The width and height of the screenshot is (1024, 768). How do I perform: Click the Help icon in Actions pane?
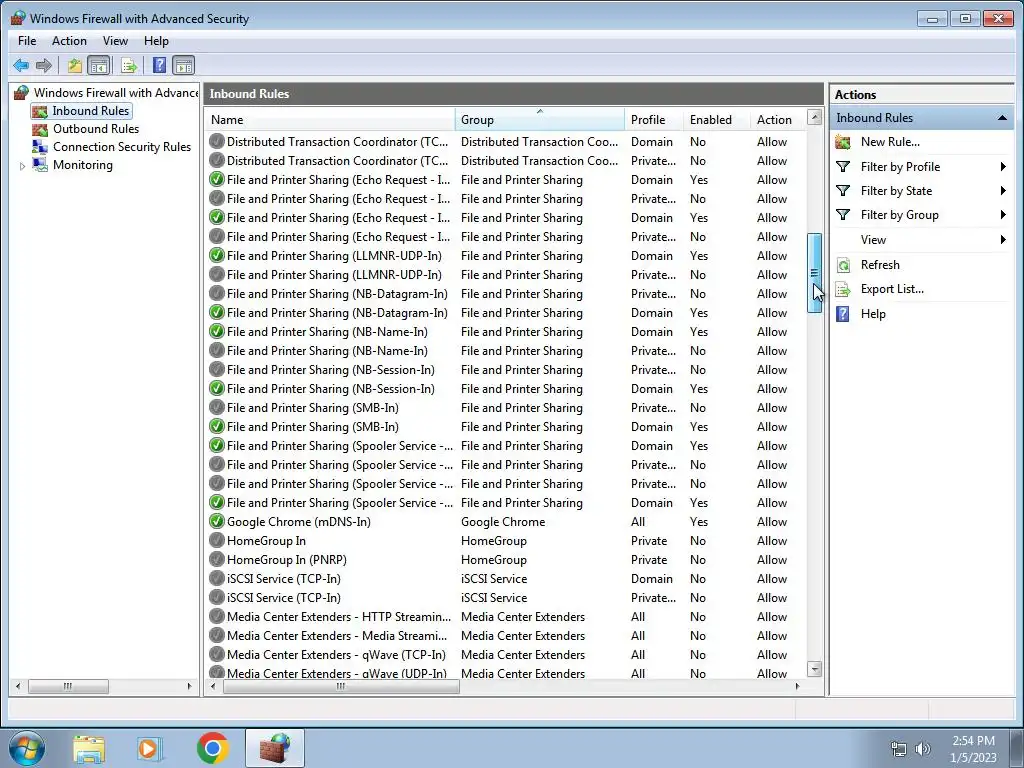(843, 313)
